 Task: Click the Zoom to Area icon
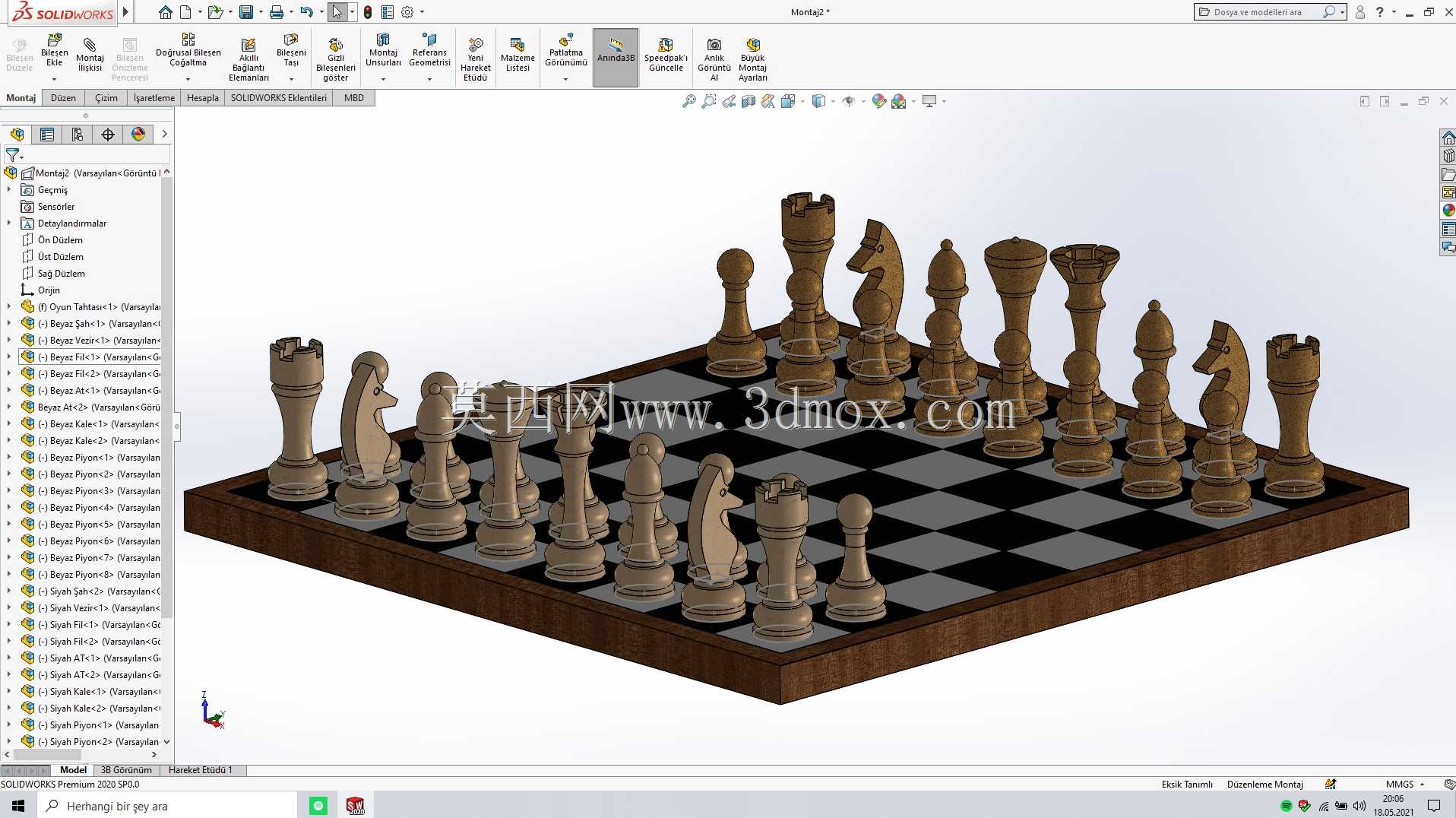pyautogui.click(x=708, y=101)
